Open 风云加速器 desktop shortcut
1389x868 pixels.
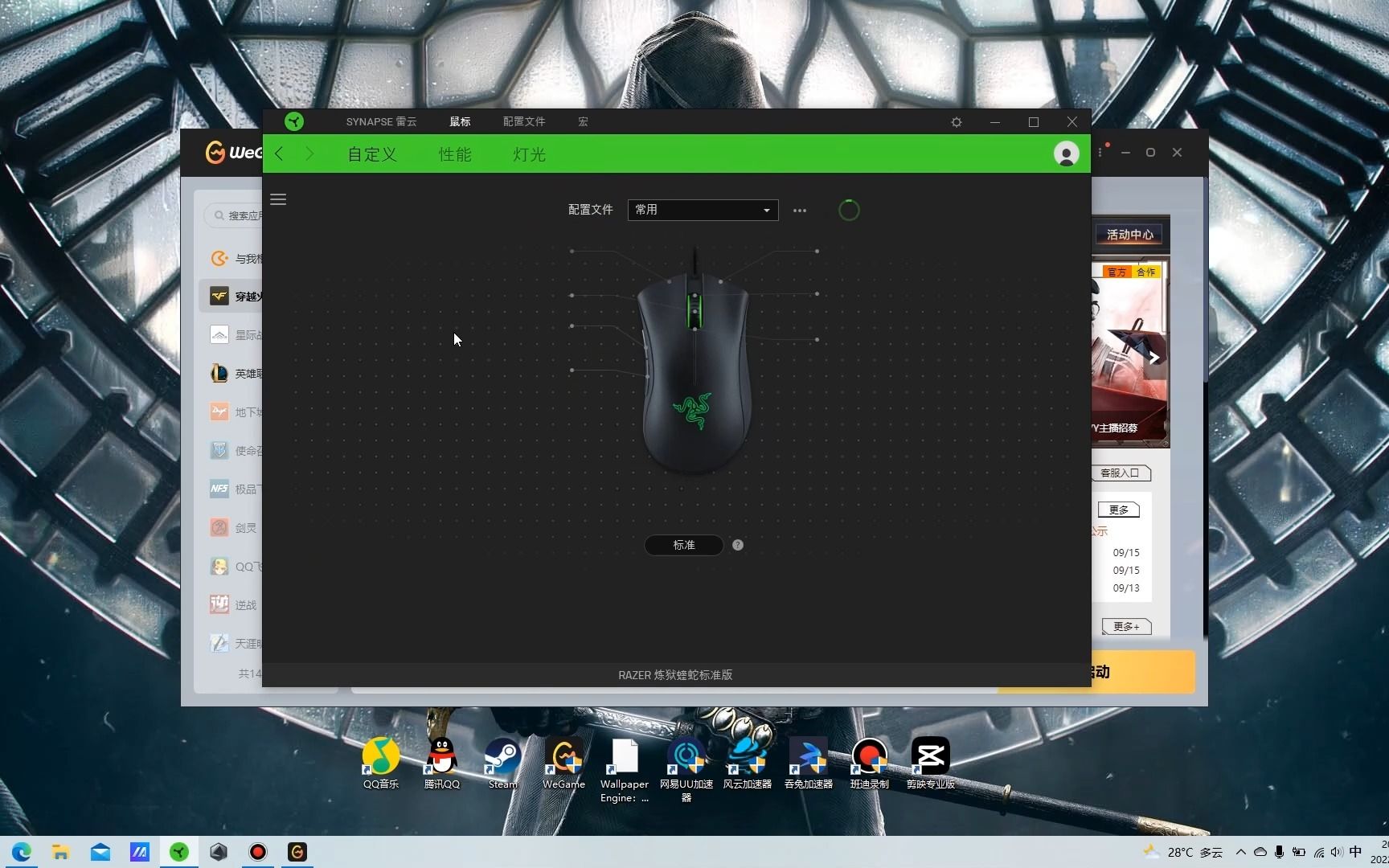(748, 764)
